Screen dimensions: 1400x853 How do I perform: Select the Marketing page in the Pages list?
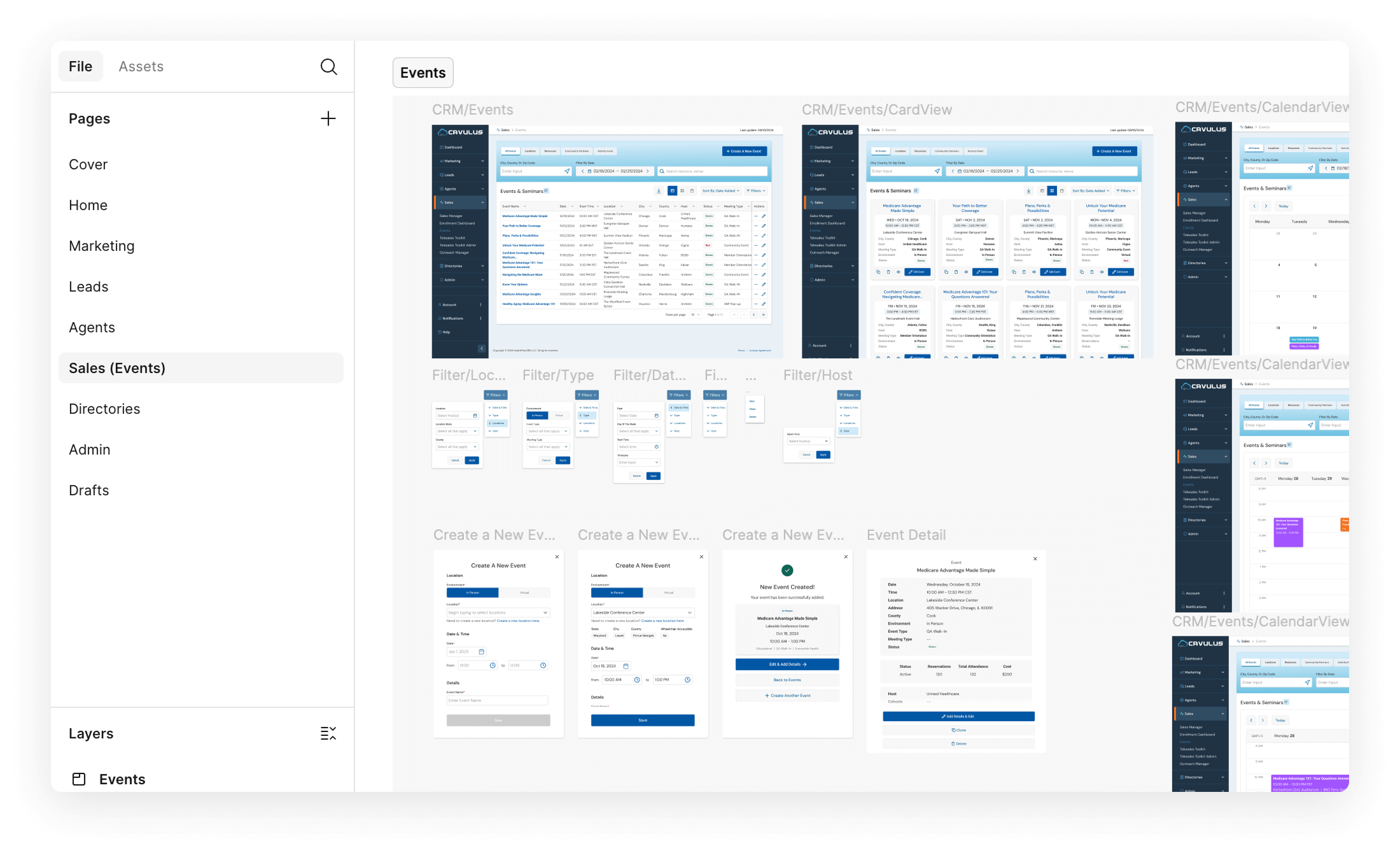point(102,246)
